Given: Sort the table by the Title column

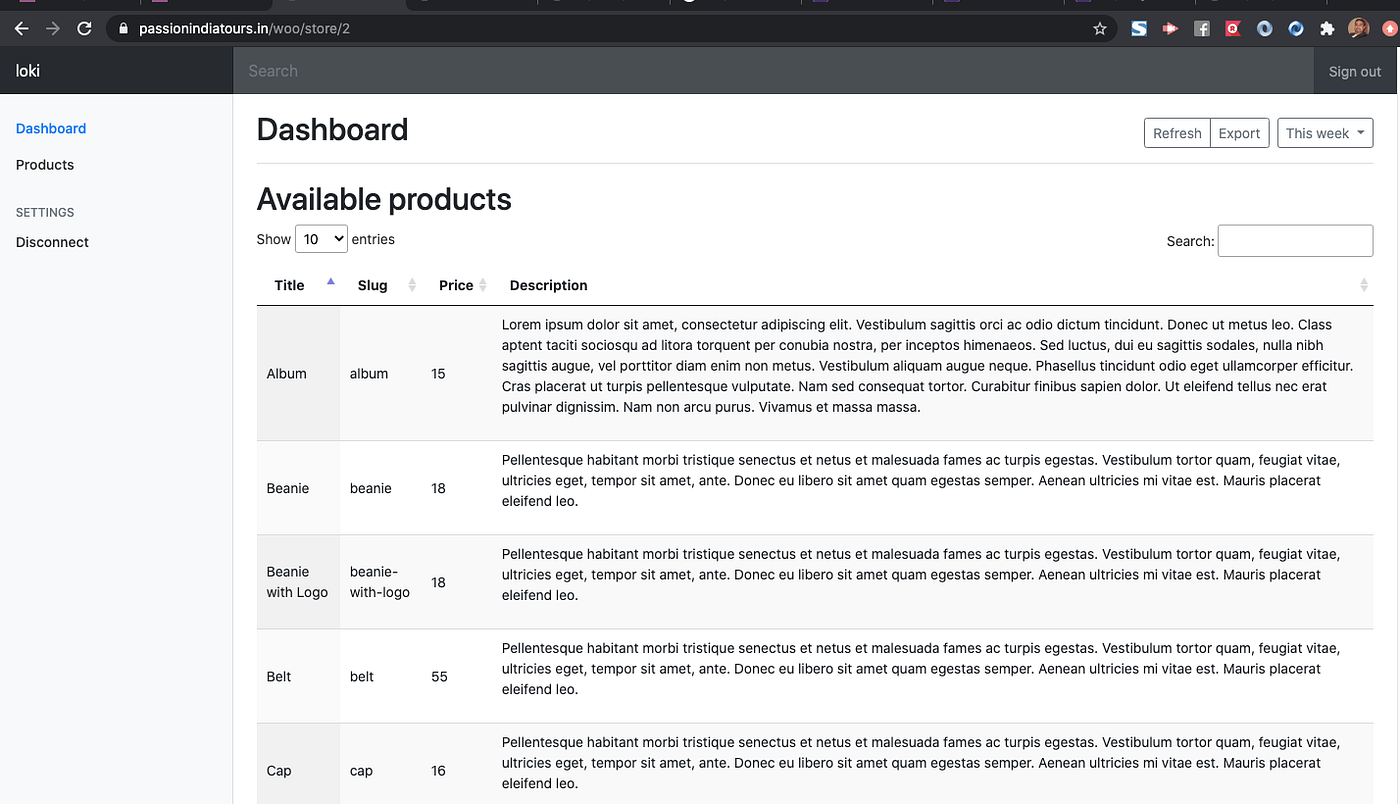Looking at the screenshot, I should (298, 285).
